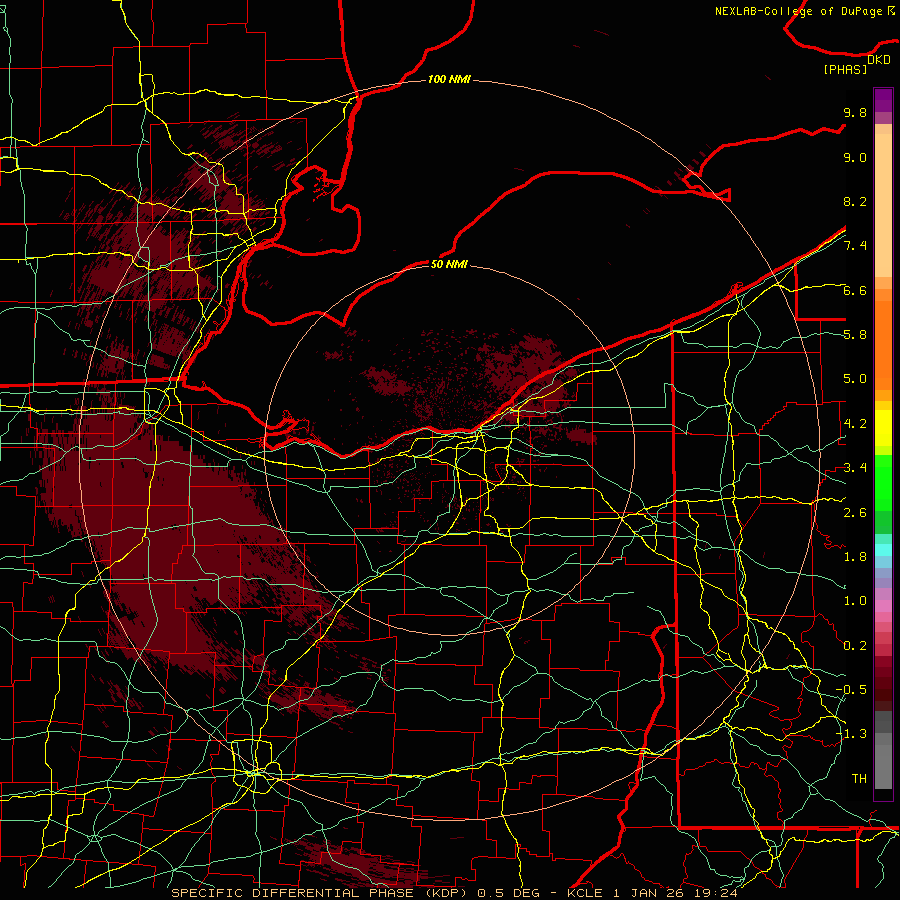This screenshot has width=900, height=900.
Task: Click the 0.2 scale value
Action: click(x=855, y=646)
